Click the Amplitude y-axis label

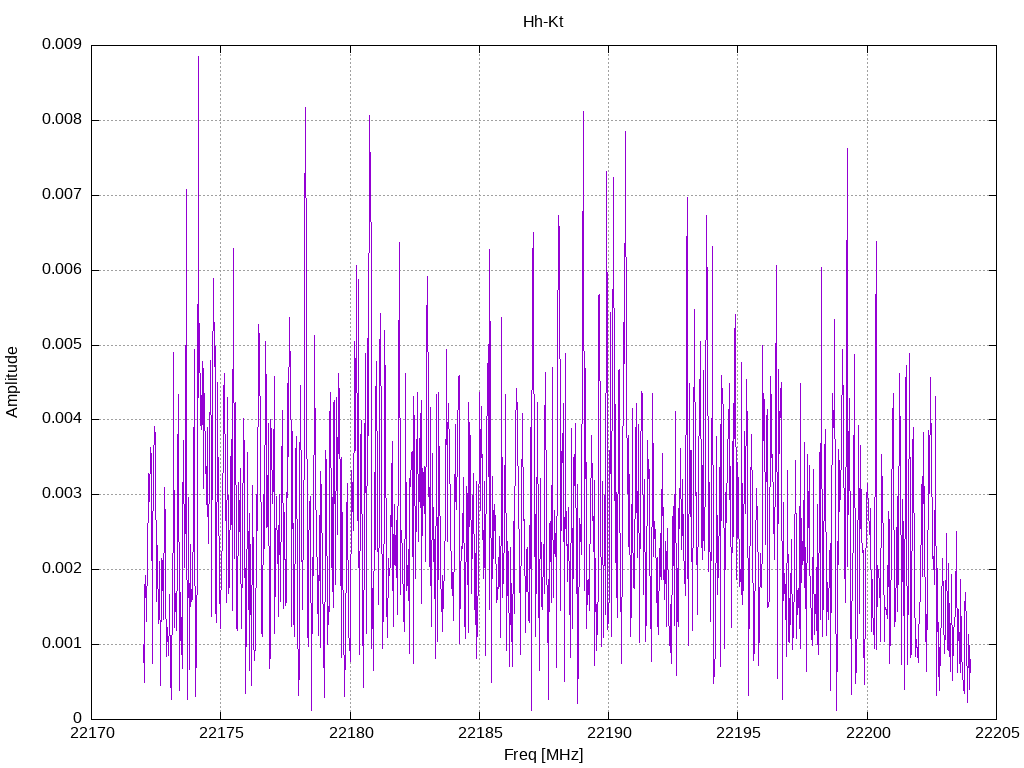click(x=12, y=382)
